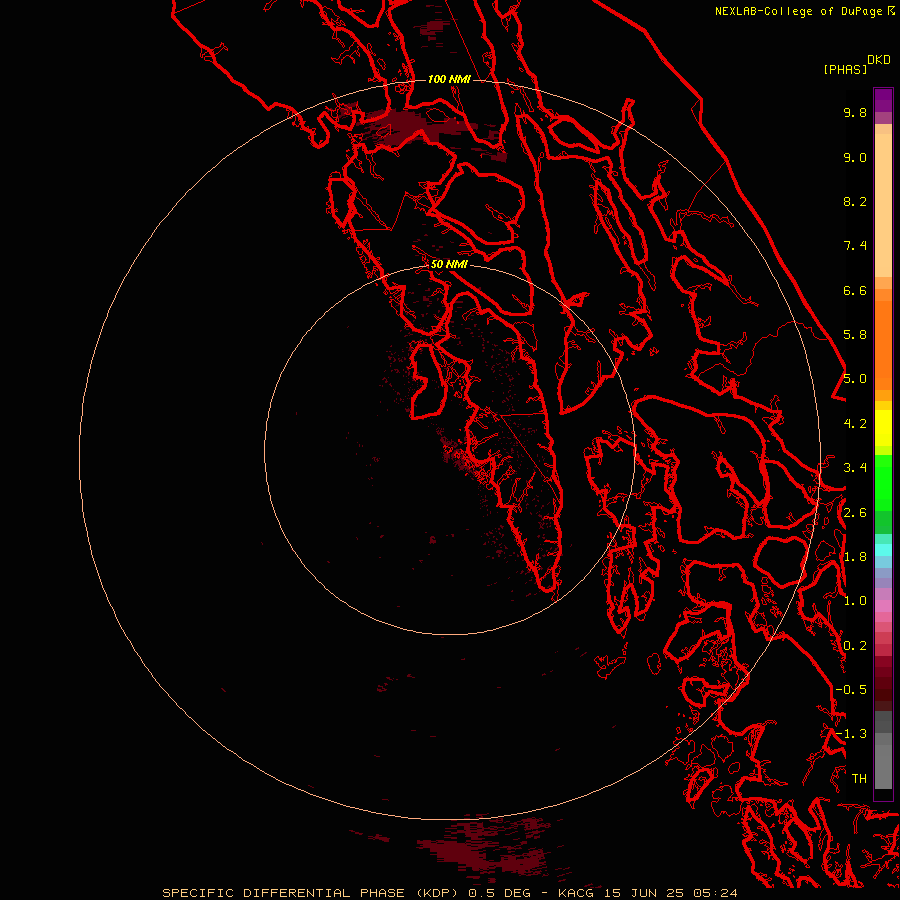Select the bright green band near 3.4
The image size is (900, 900).
883,476
